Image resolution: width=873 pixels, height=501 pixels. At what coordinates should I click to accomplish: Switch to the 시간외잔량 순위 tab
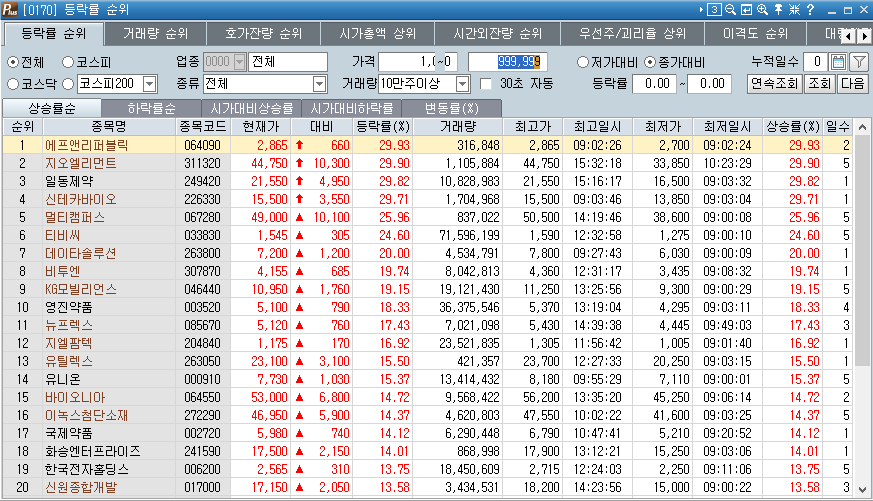pos(497,34)
